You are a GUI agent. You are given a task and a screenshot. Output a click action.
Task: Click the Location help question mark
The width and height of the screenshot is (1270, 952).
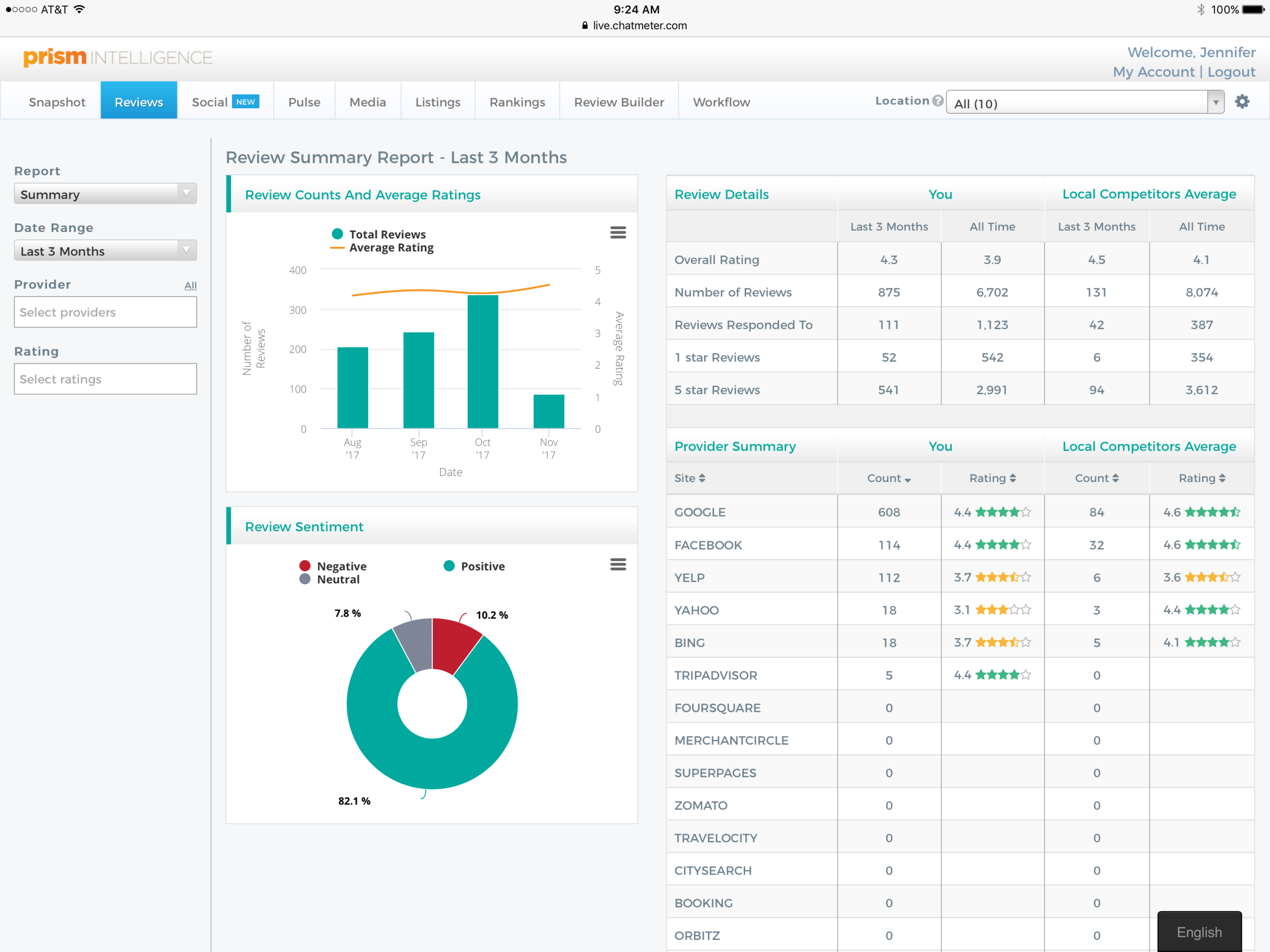click(x=938, y=100)
